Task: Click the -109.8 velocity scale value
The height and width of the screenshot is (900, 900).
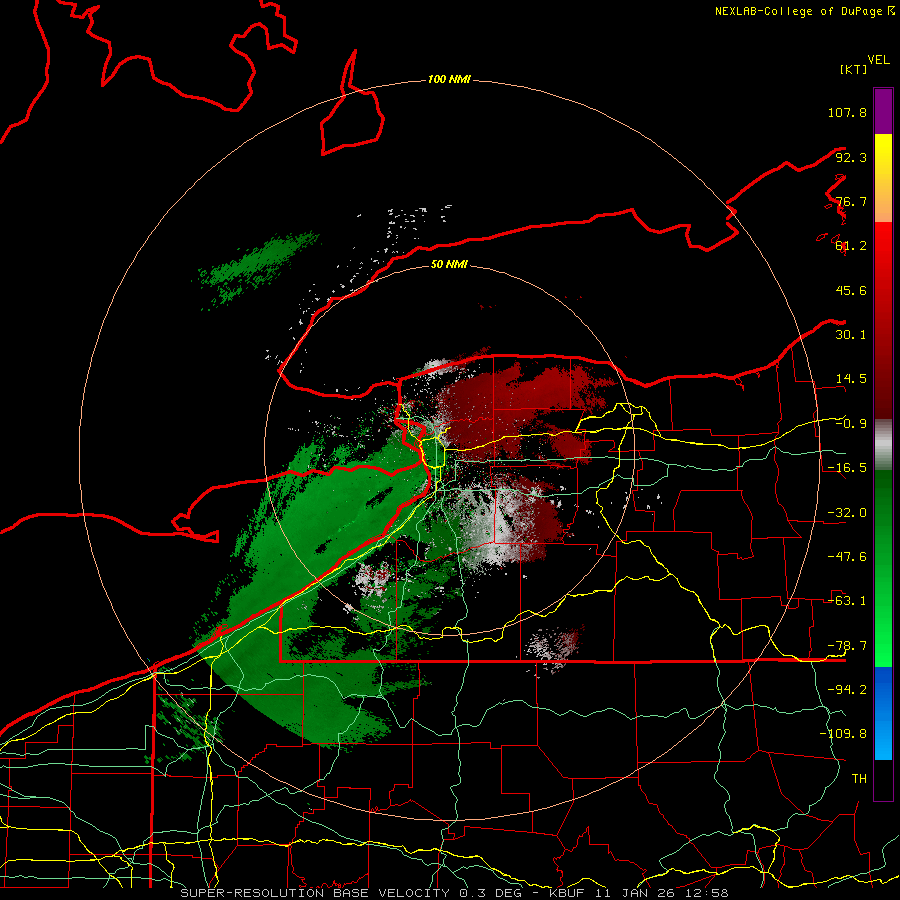Action: [843, 734]
